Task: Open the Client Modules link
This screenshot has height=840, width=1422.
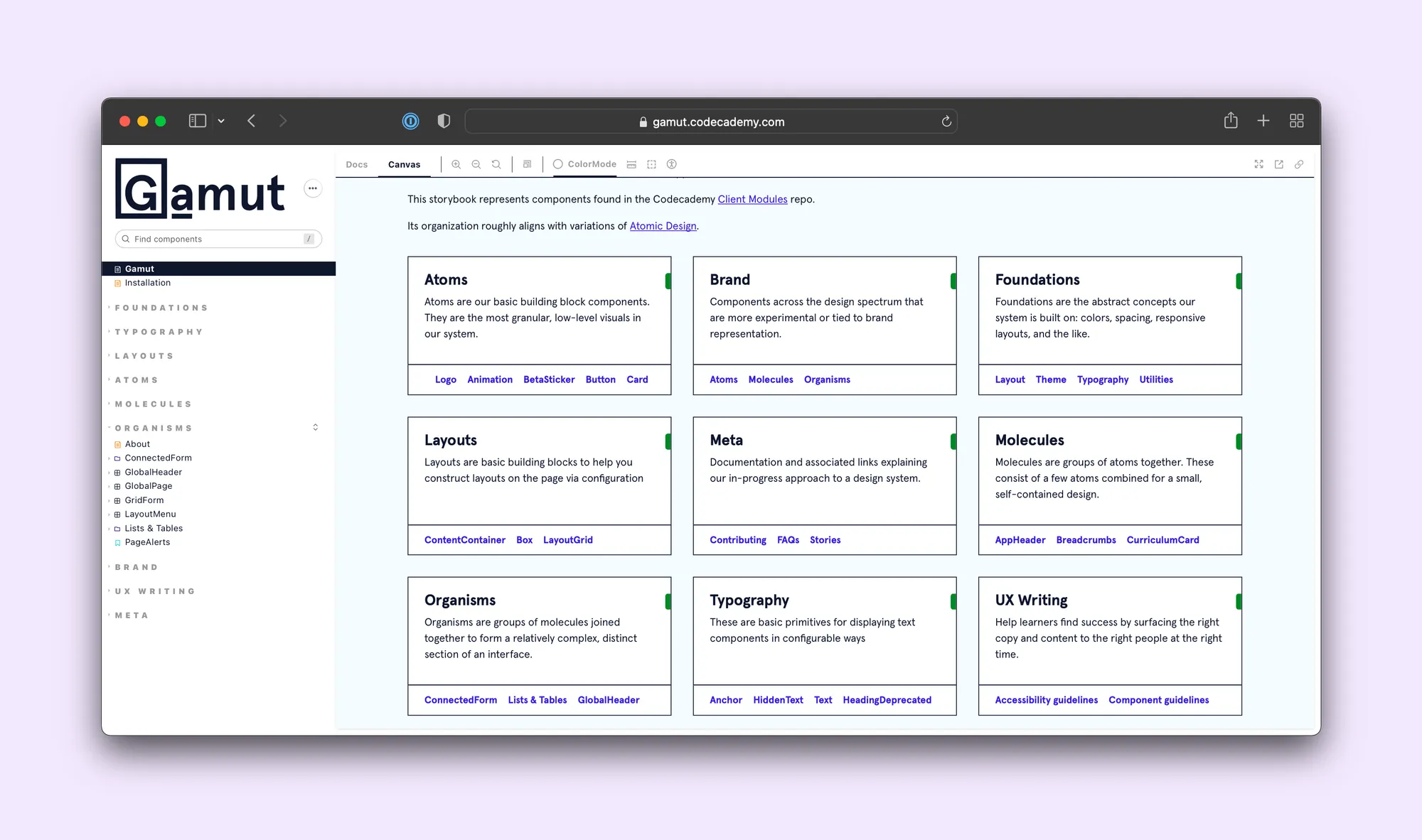Action: point(752,199)
